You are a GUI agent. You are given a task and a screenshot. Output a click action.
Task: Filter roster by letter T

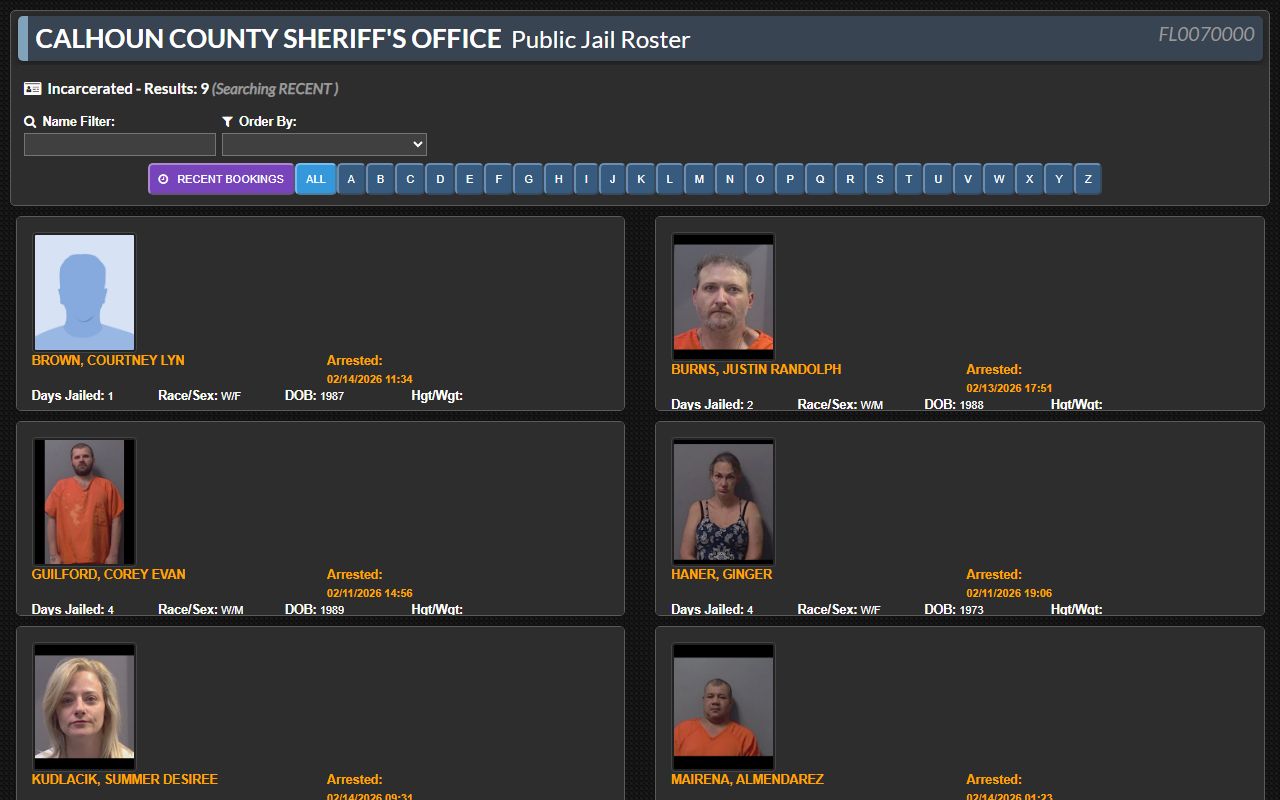pyautogui.click(x=909, y=179)
